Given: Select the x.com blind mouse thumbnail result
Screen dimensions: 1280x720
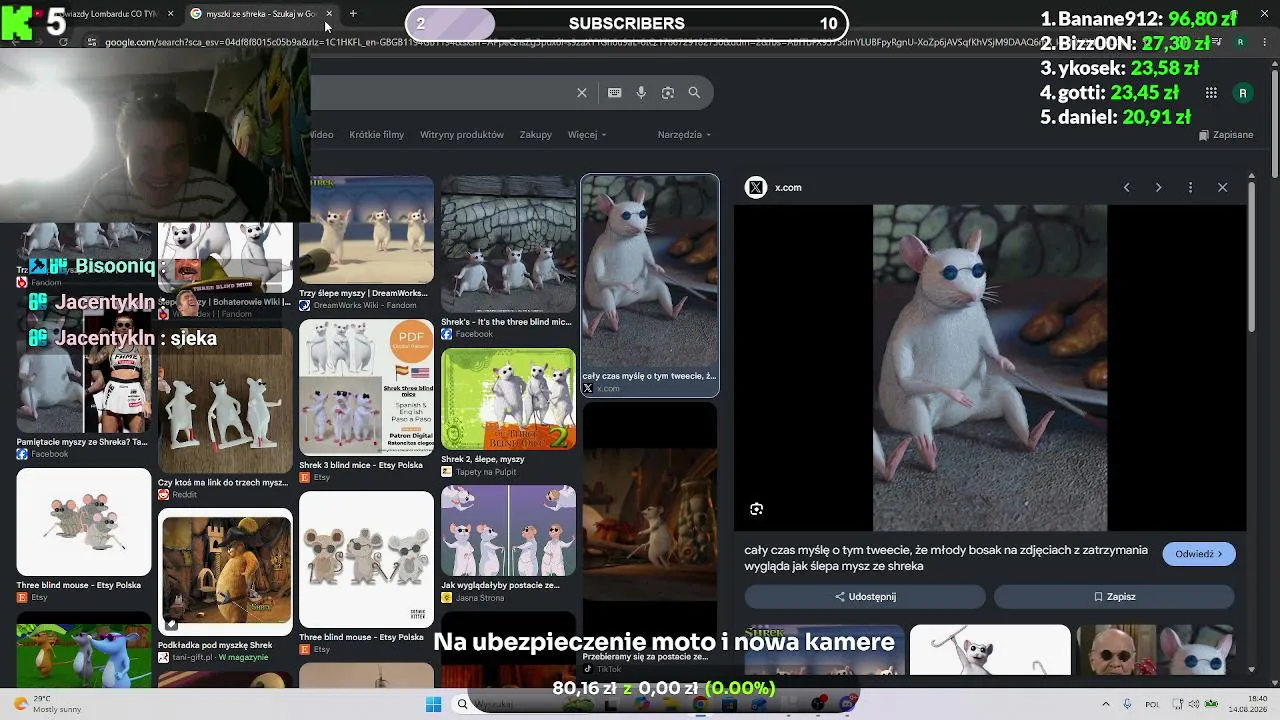Looking at the screenshot, I should point(650,285).
